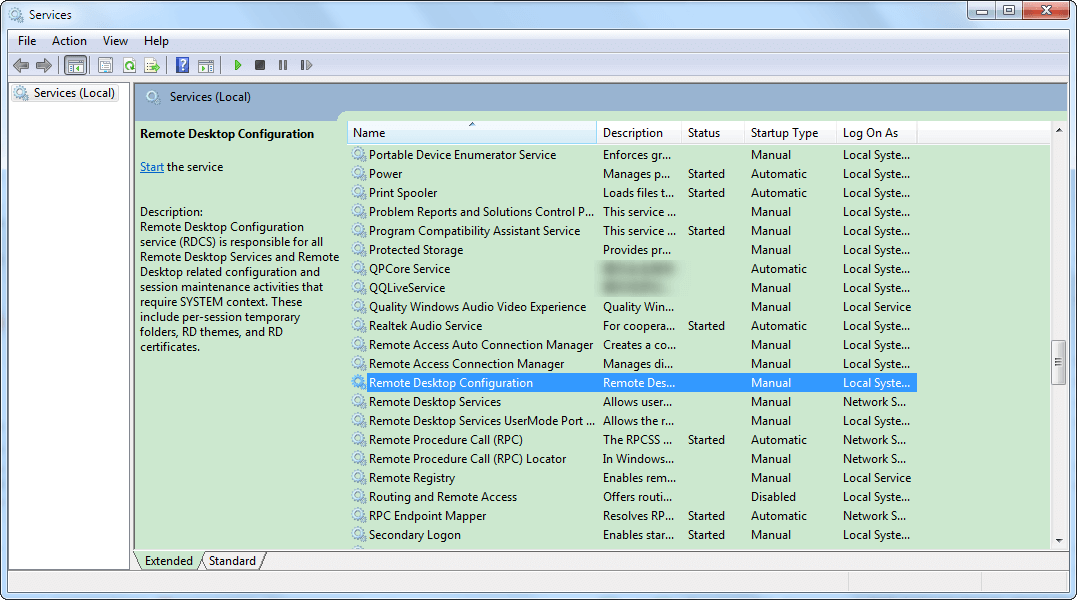This screenshot has height=600, width=1077.
Task: Click the gear icon beside Routing and Remote Access
Action: pyautogui.click(x=359, y=496)
